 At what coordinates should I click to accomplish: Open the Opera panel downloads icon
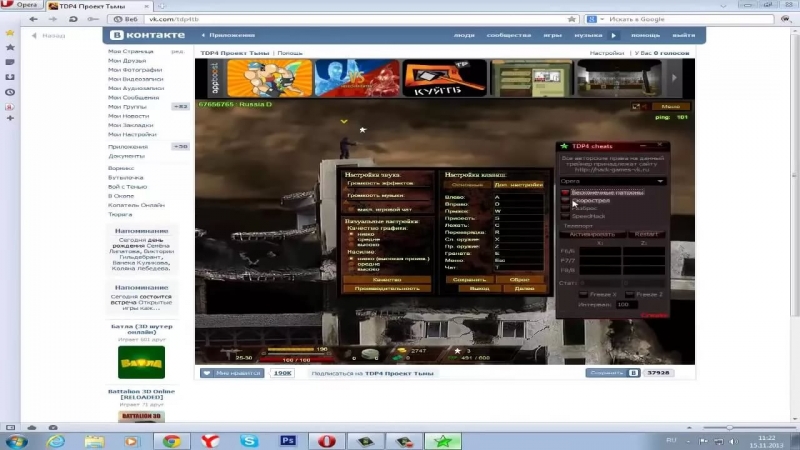tap(10, 77)
